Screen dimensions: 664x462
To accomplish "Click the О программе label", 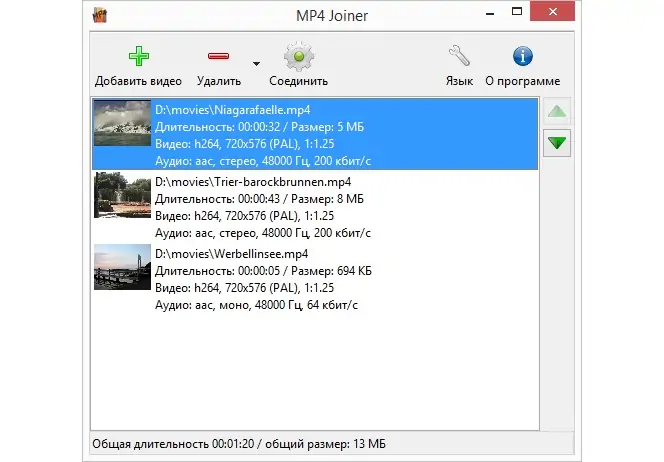I will (523, 81).
